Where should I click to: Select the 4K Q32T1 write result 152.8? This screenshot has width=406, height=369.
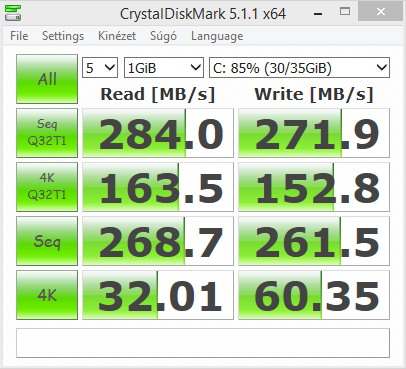tap(314, 187)
